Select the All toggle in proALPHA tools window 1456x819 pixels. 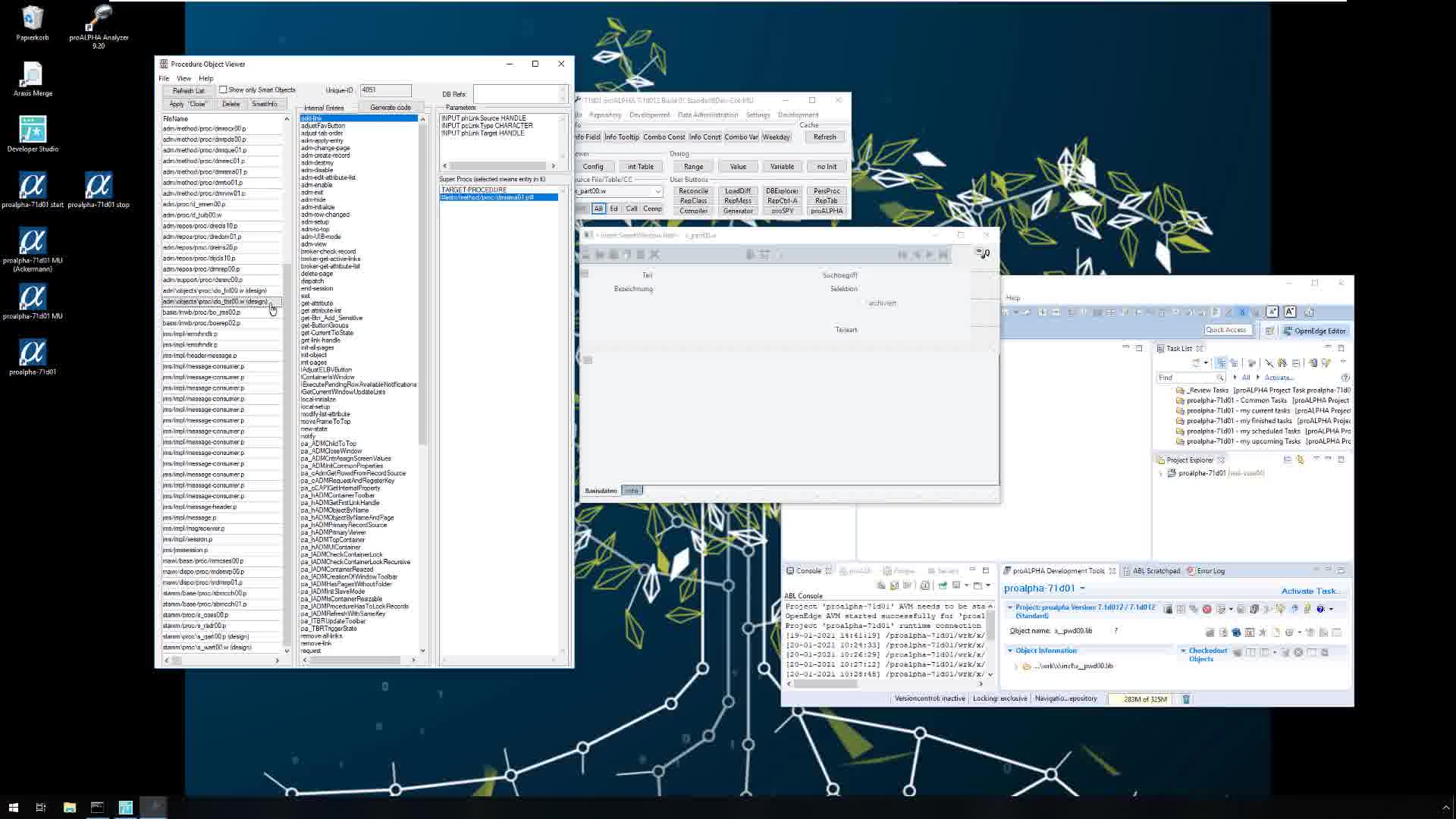598,209
